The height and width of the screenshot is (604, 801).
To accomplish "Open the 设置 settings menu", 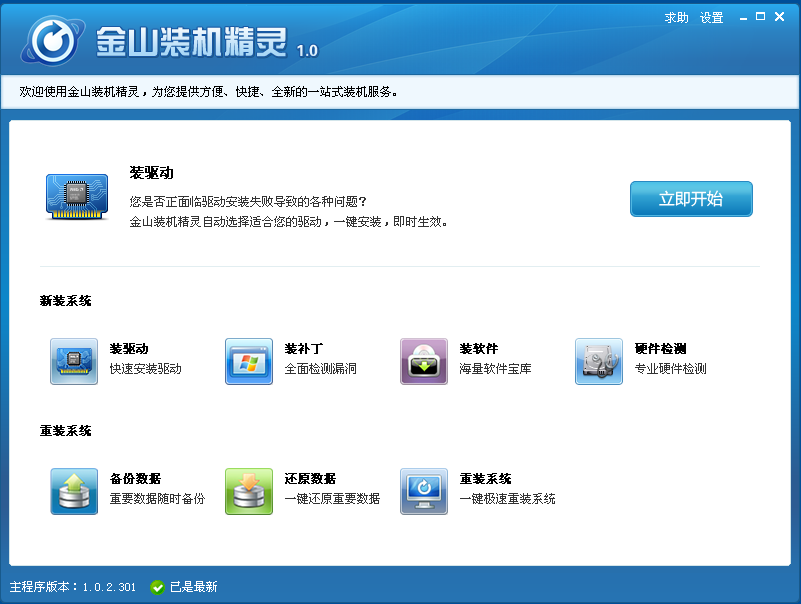I will click(x=712, y=18).
